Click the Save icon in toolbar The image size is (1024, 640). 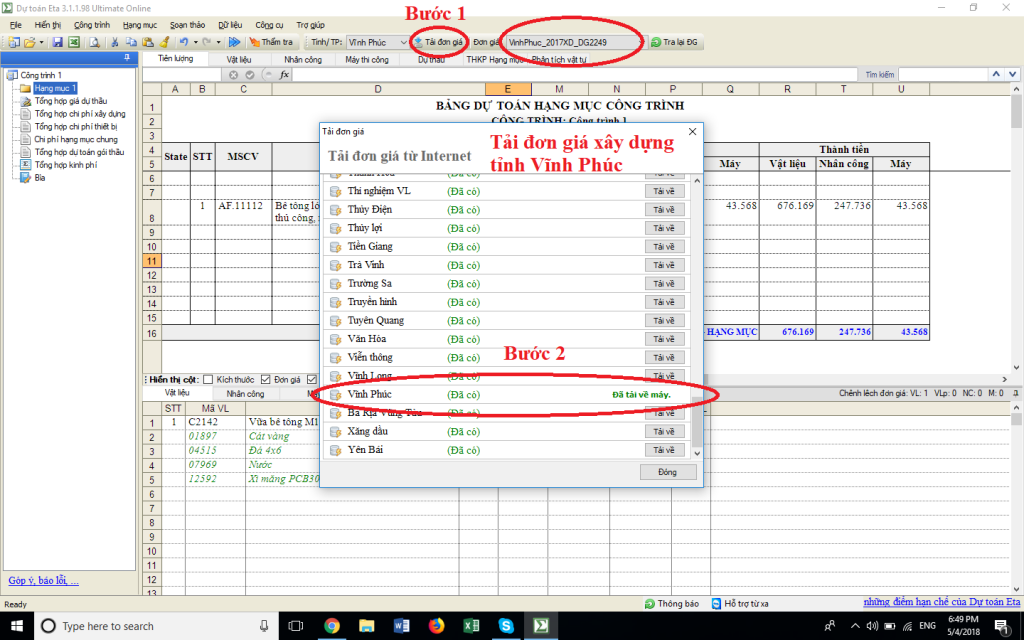click(x=58, y=43)
